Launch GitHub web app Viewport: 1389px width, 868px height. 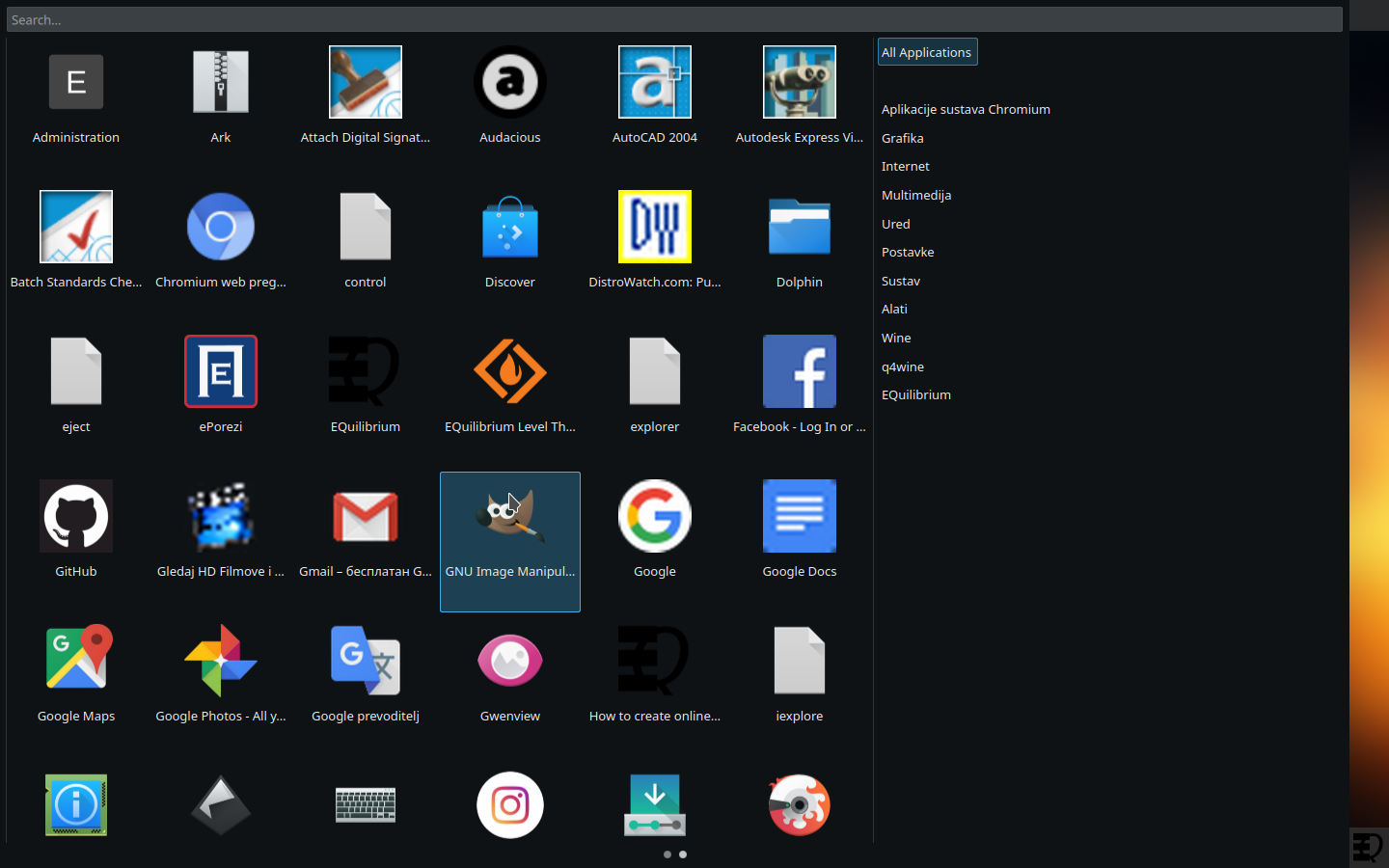(x=76, y=529)
